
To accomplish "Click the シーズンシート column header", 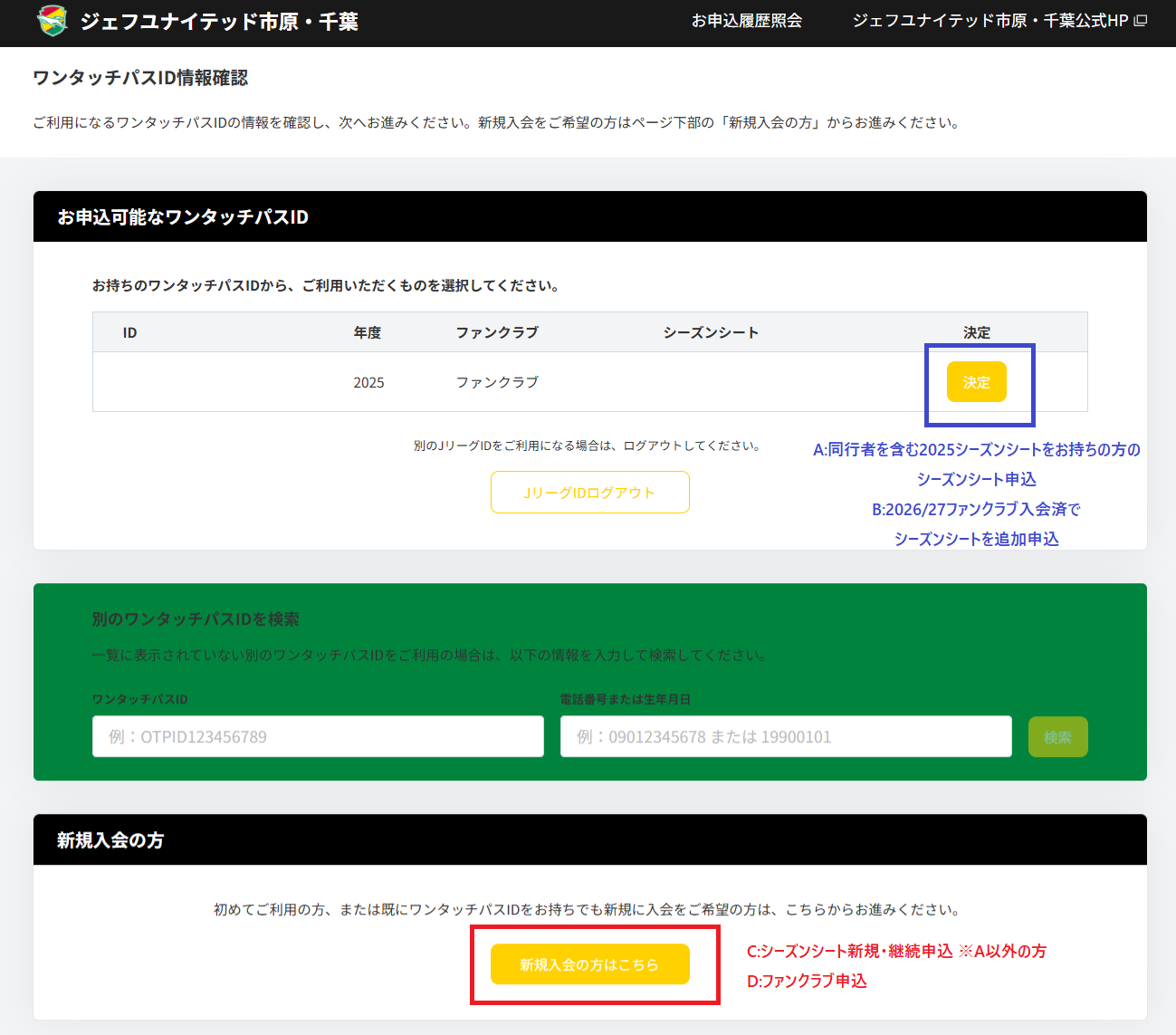I will (711, 333).
